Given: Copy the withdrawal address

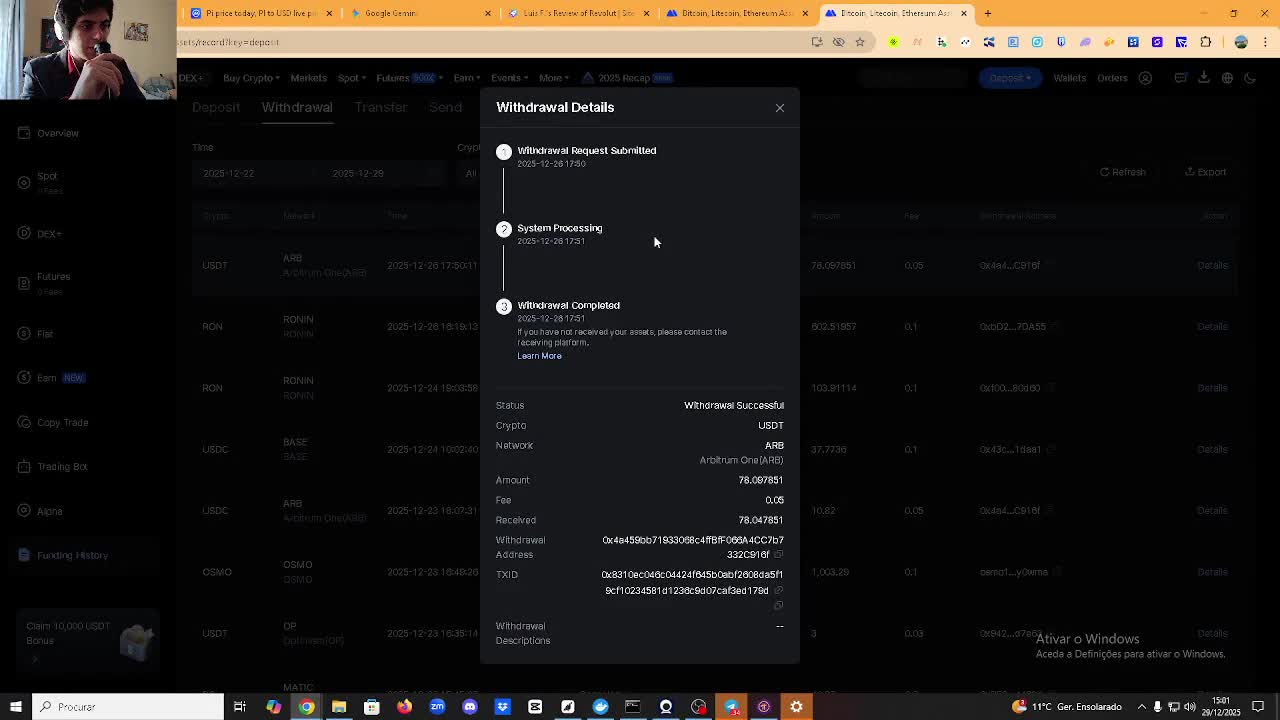Looking at the screenshot, I should 779,554.
